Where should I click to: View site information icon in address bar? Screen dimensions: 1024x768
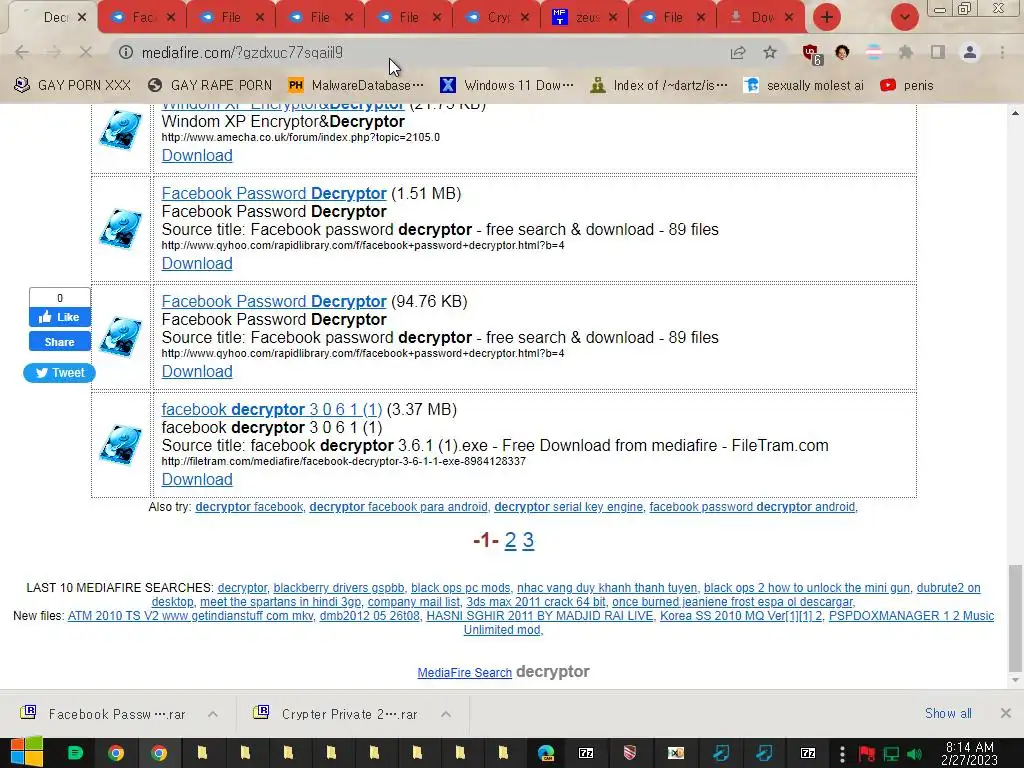[x=125, y=52]
